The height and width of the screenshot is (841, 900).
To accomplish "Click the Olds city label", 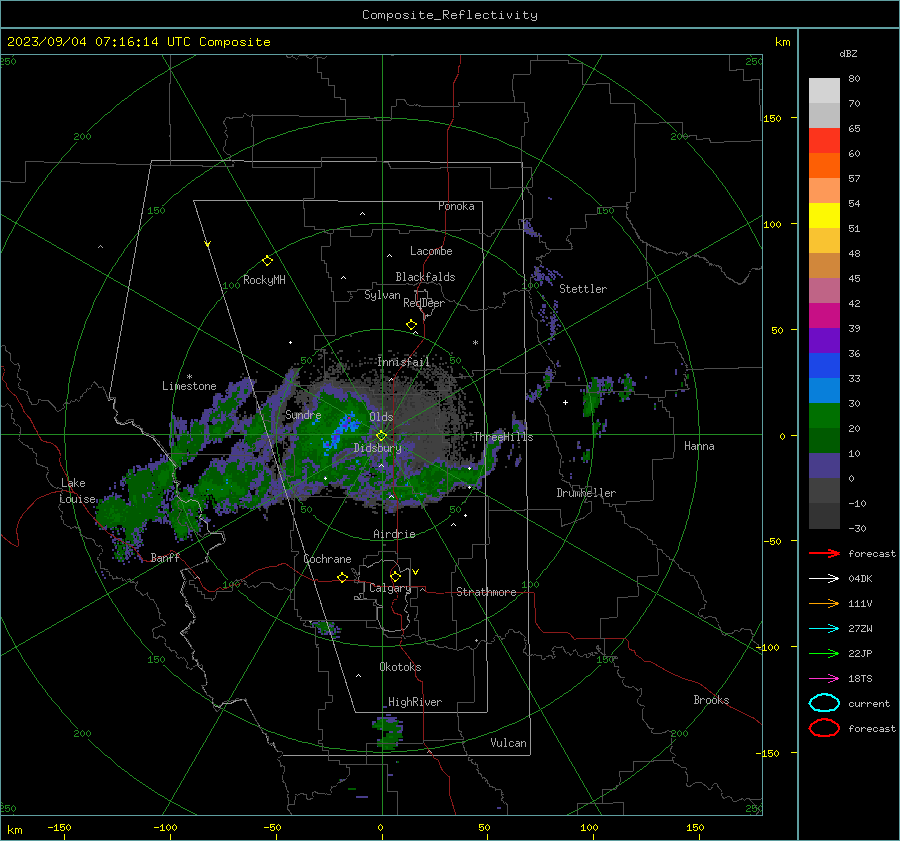I will pos(381,417).
